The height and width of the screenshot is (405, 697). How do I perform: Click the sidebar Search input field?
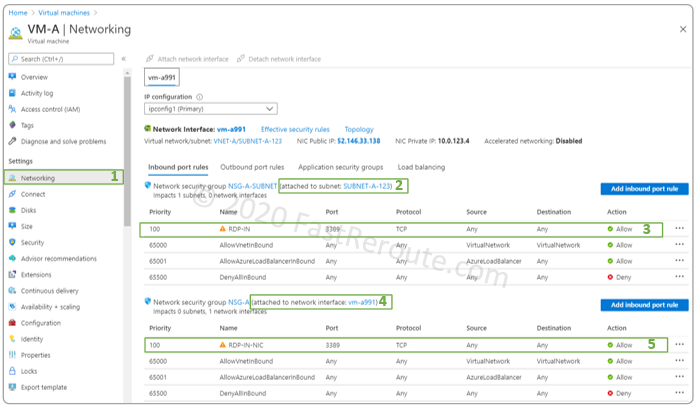pyautogui.click(x=61, y=59)
